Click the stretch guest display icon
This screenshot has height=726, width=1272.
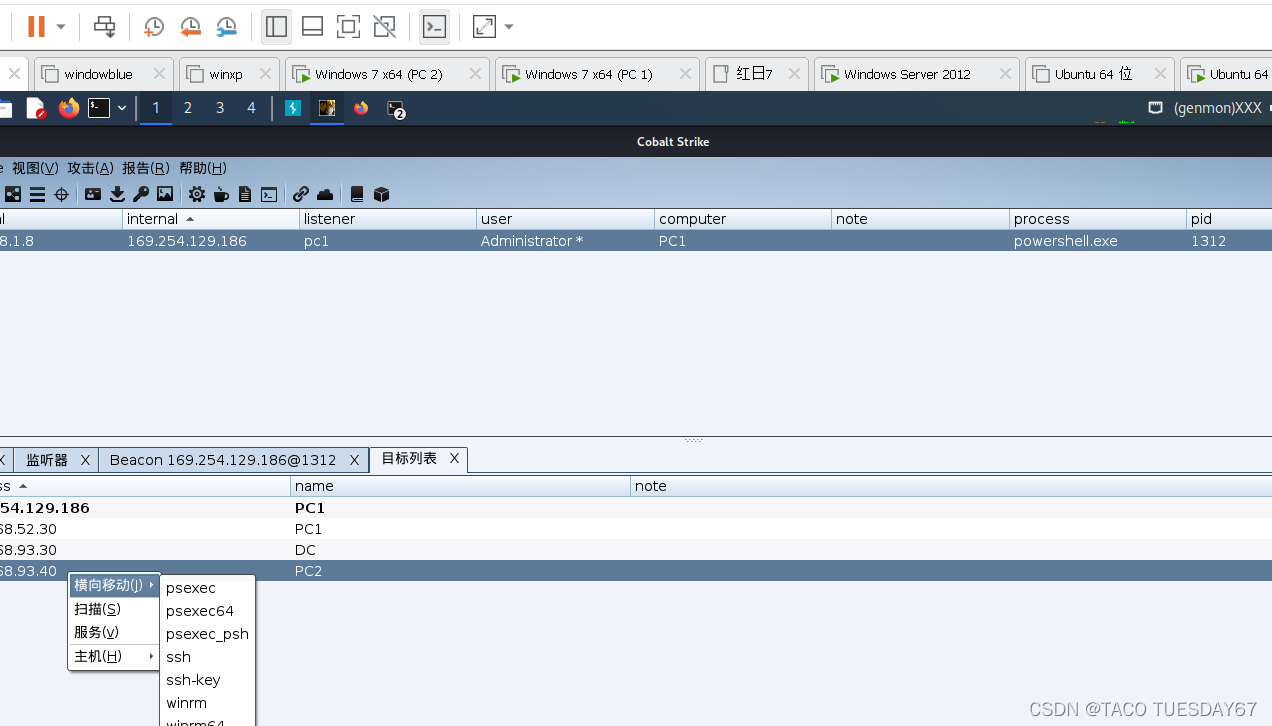coord(484,27)
